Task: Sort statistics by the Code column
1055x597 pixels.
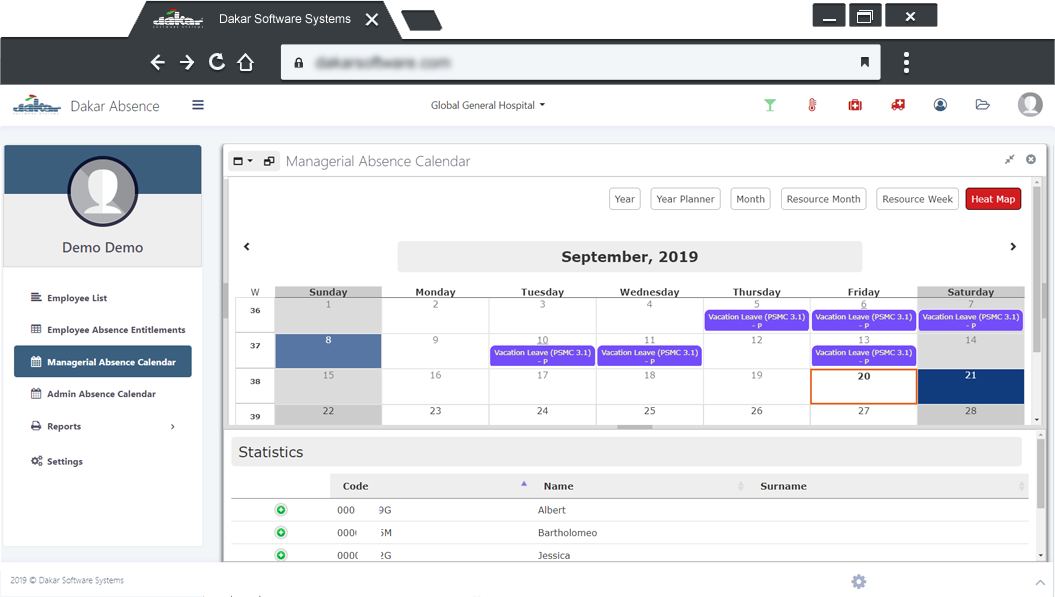Action: click(429, 486)
